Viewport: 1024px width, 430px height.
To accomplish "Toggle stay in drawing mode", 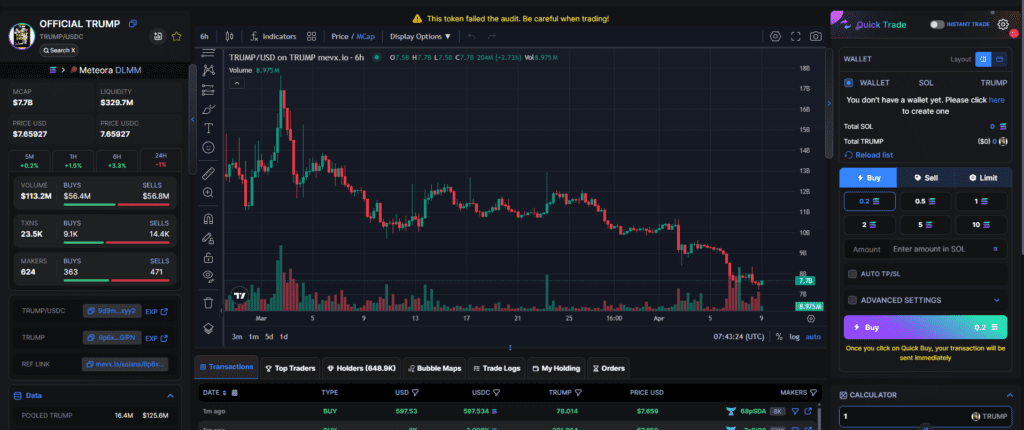I will pyautogui.click(x=208, y=238).
